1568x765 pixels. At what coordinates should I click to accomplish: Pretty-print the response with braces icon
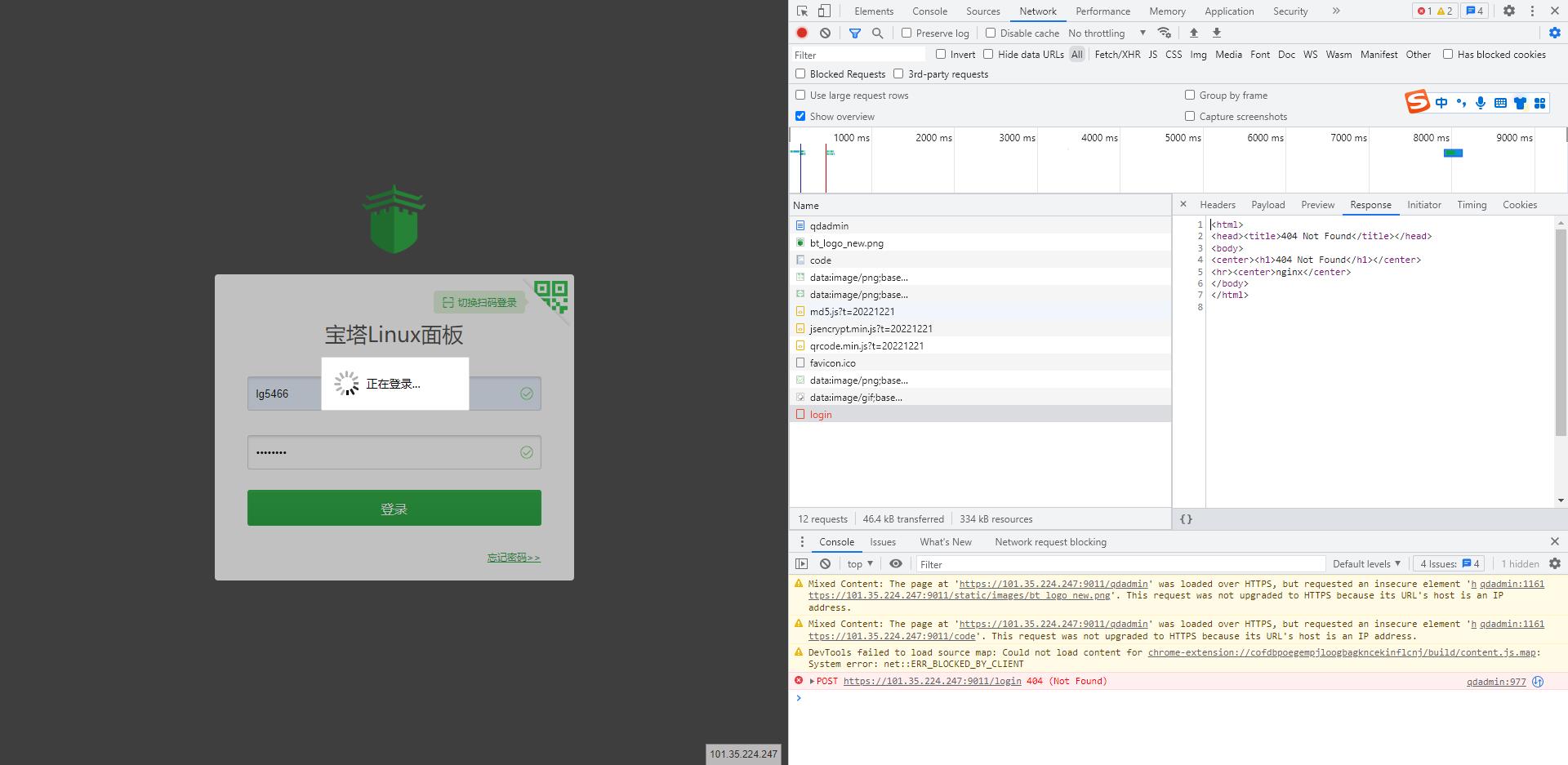1186,519
